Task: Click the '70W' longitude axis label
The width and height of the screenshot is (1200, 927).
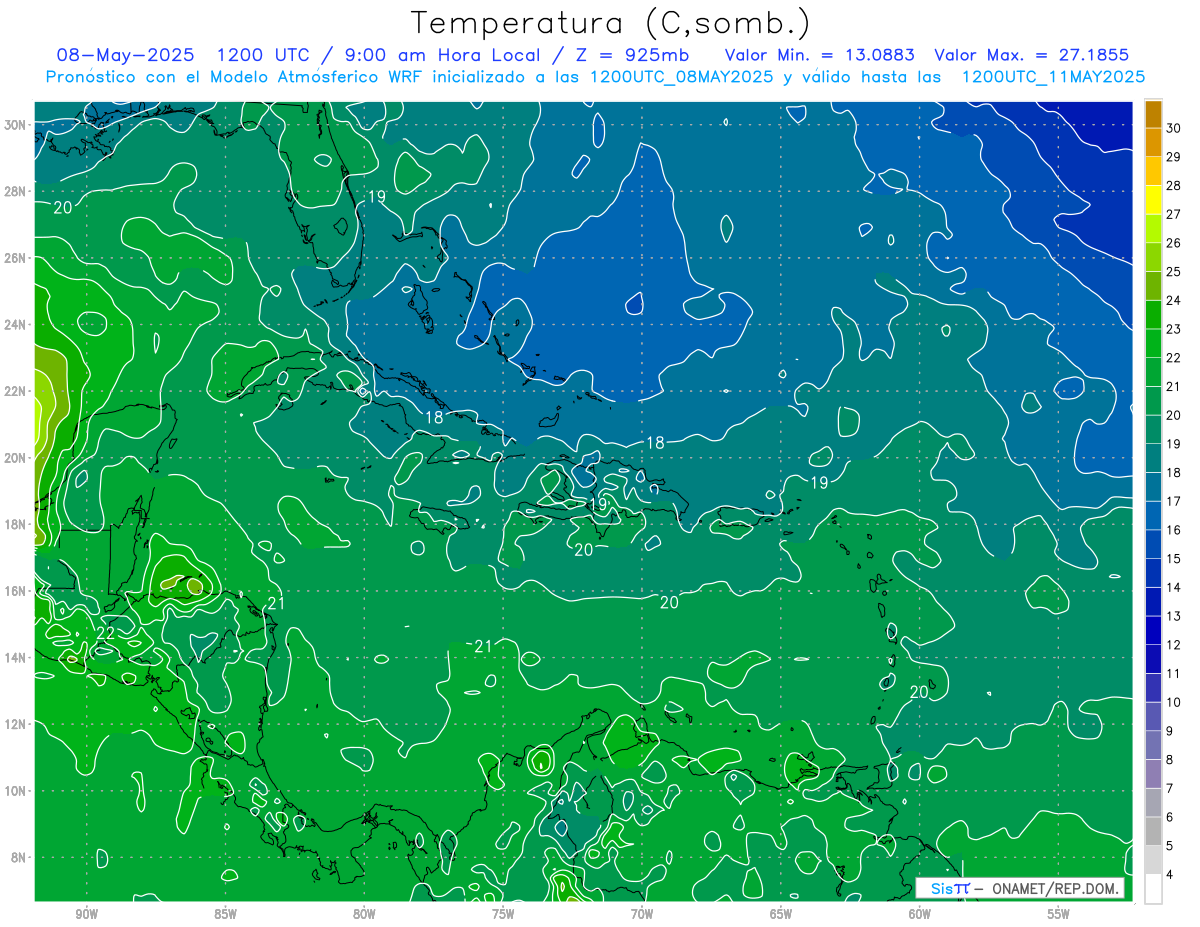Action: coord(642,914)
